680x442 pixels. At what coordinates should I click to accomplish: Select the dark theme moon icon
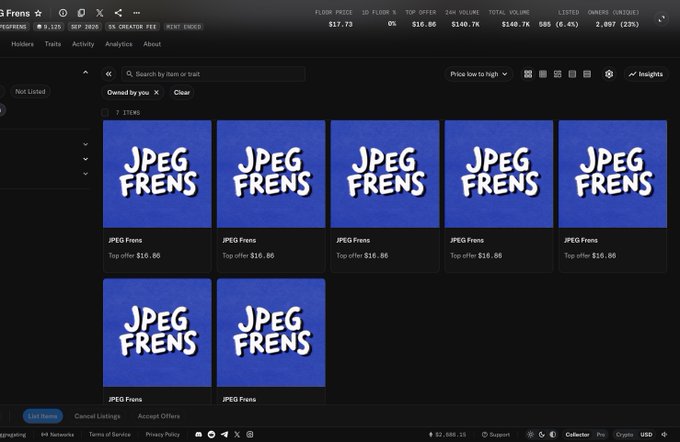[541, 434]
